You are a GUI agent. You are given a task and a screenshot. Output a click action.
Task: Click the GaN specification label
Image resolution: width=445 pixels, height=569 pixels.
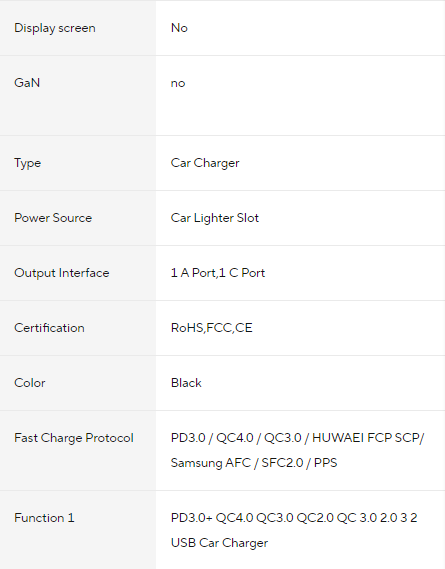point(27,83)
